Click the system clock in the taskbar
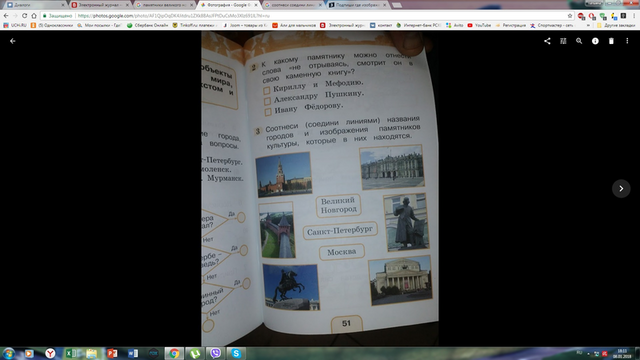This screenshot has height=360, width=640. pyautogui.click(x=622, y=353)
